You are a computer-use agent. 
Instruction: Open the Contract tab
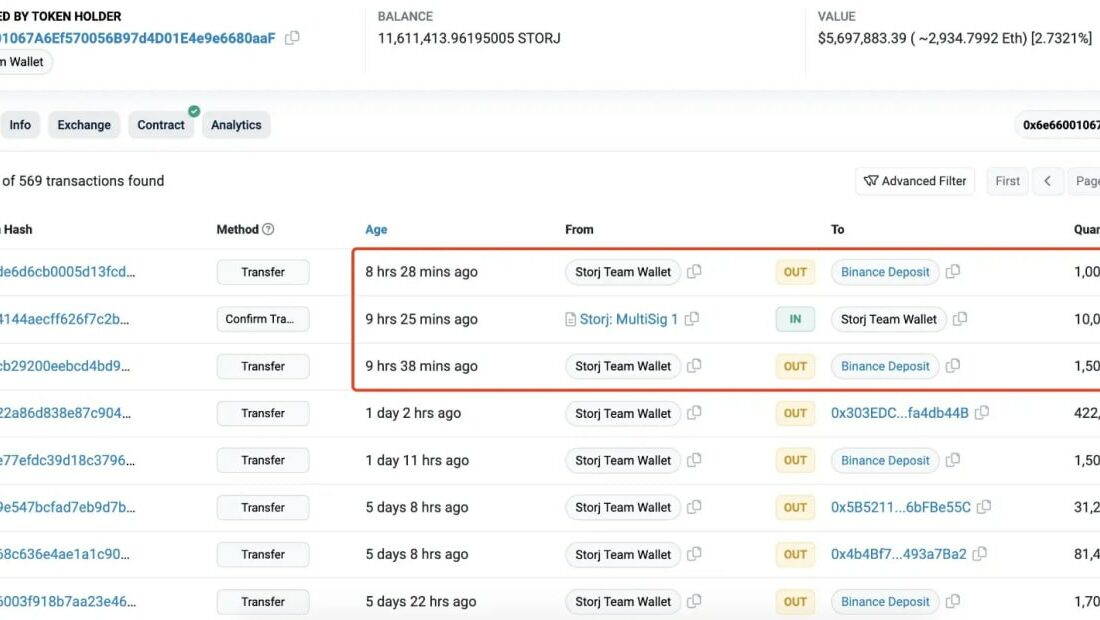pyautogui.click(x=161, y=125)
